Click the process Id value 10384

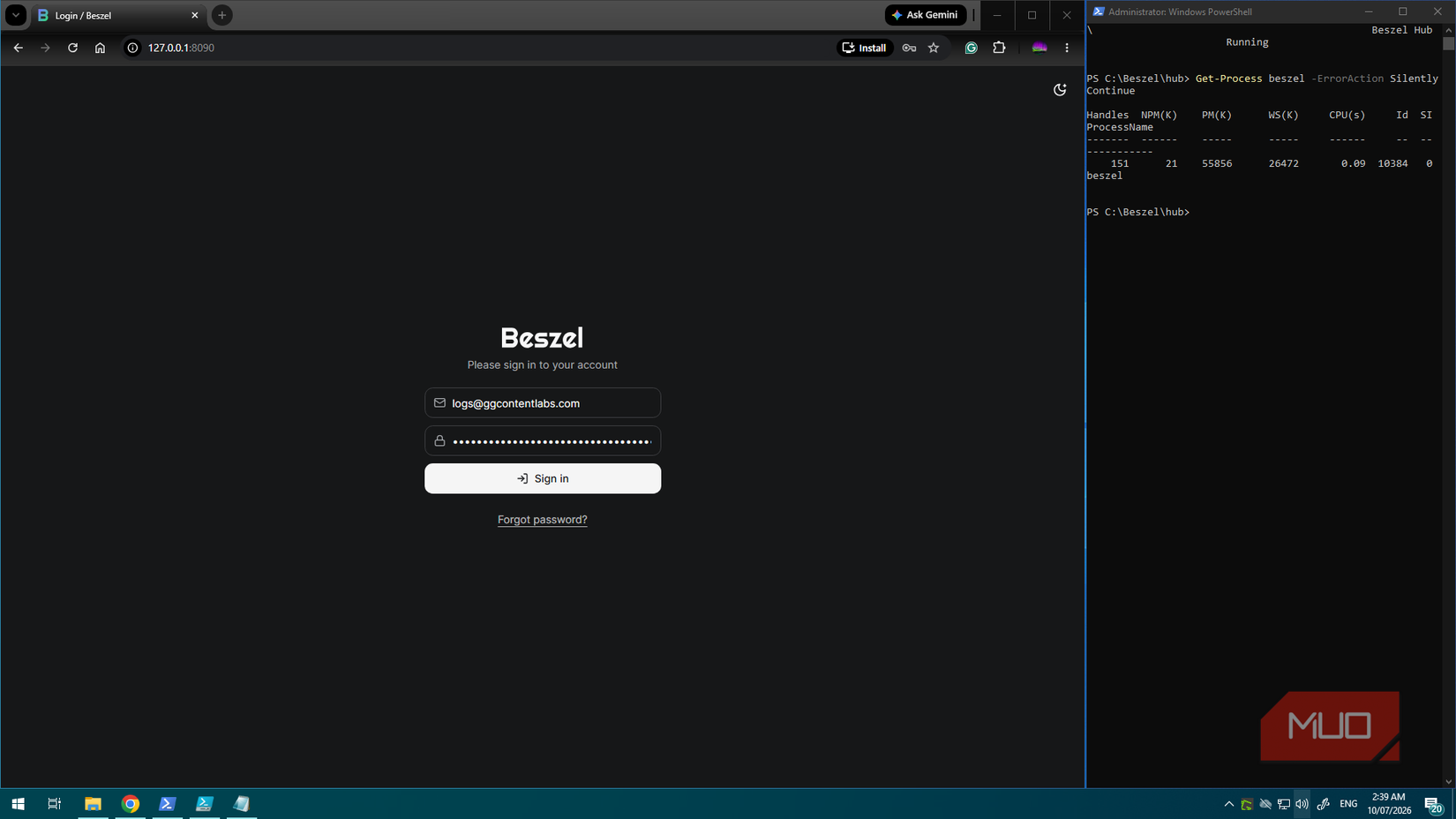1392,164
